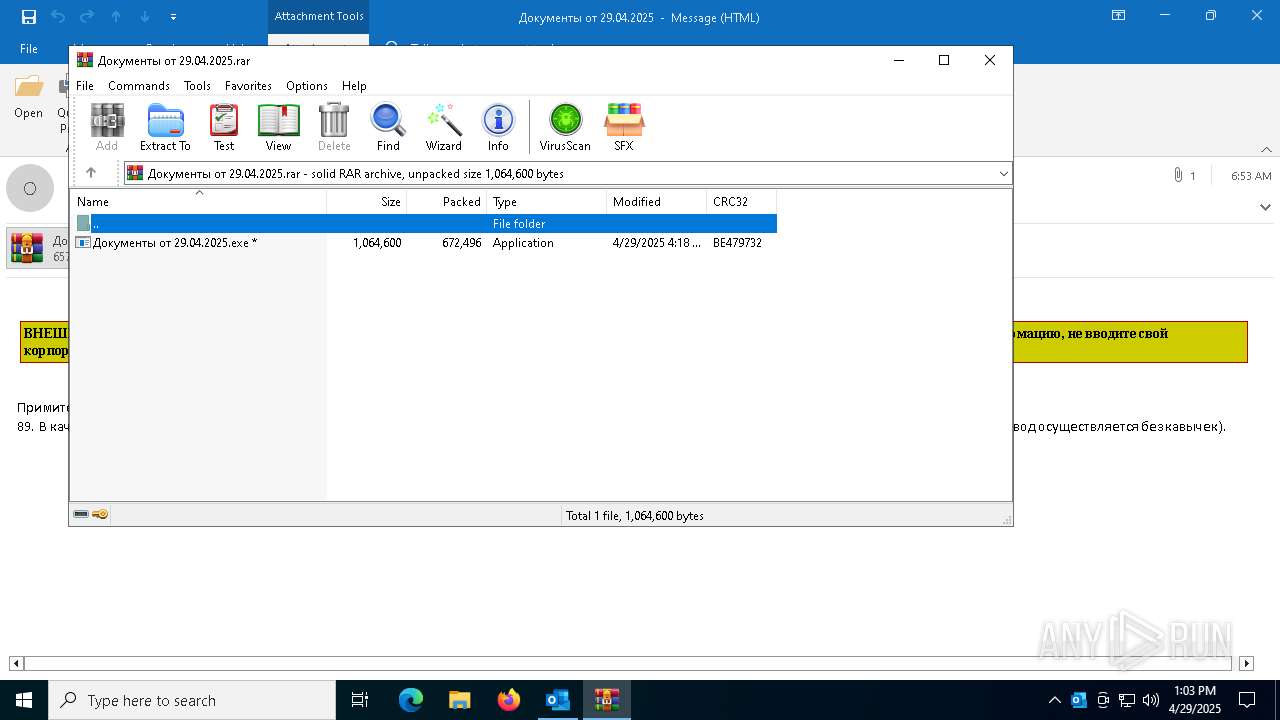Sort by Packed column header

pos(447,201)
